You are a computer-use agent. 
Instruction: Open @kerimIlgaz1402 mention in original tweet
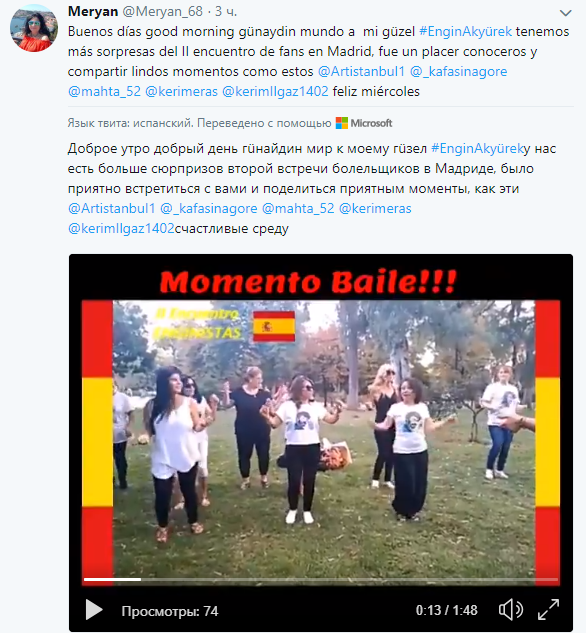[x=275, y=92]
